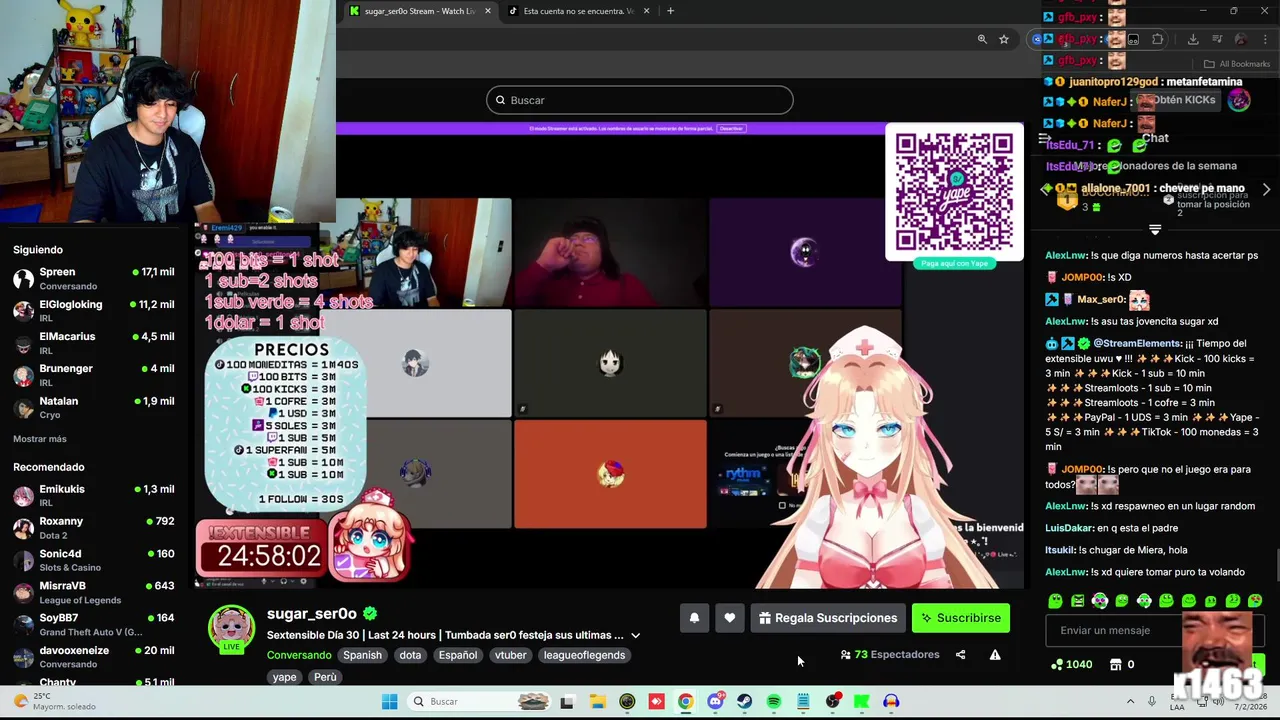Close the sugar_ser0o Stream browser tab
This screenshot has width=1280, height=720.
[x=488, y=11]
